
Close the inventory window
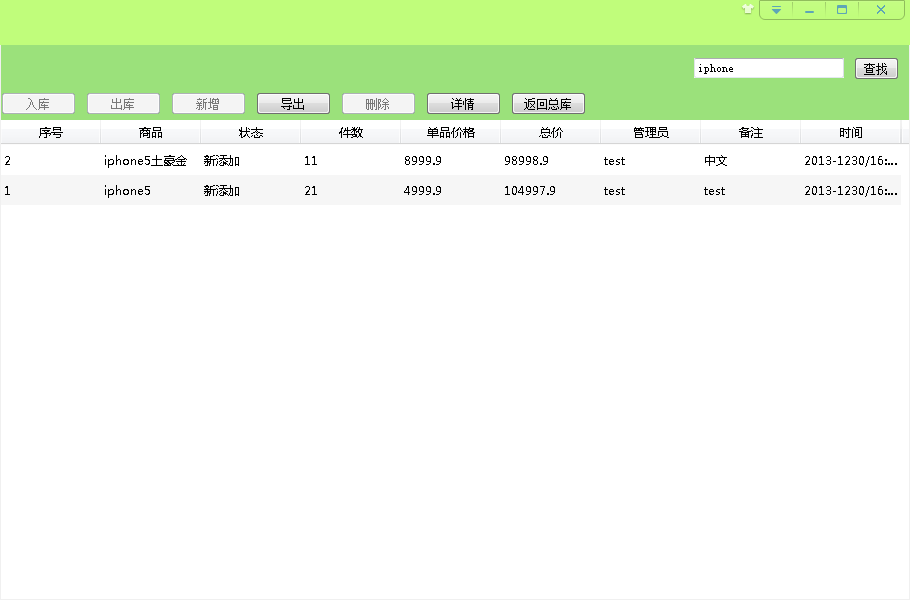coord(880,10)
